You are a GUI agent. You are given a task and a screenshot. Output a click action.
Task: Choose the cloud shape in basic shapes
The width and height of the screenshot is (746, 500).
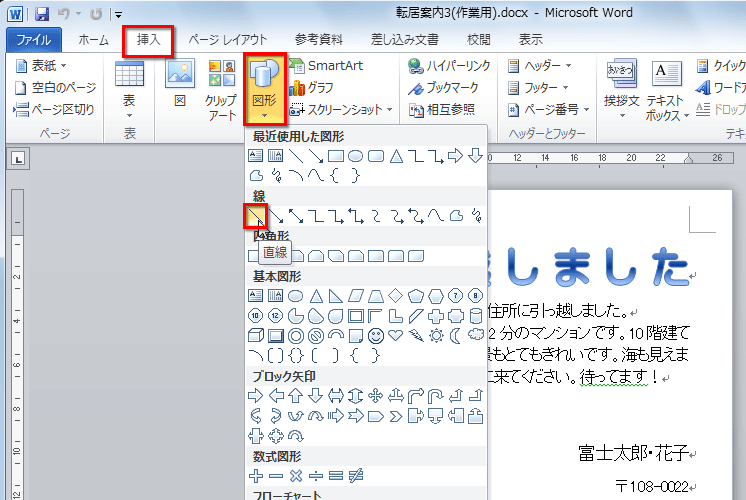[x=476, y=336]
